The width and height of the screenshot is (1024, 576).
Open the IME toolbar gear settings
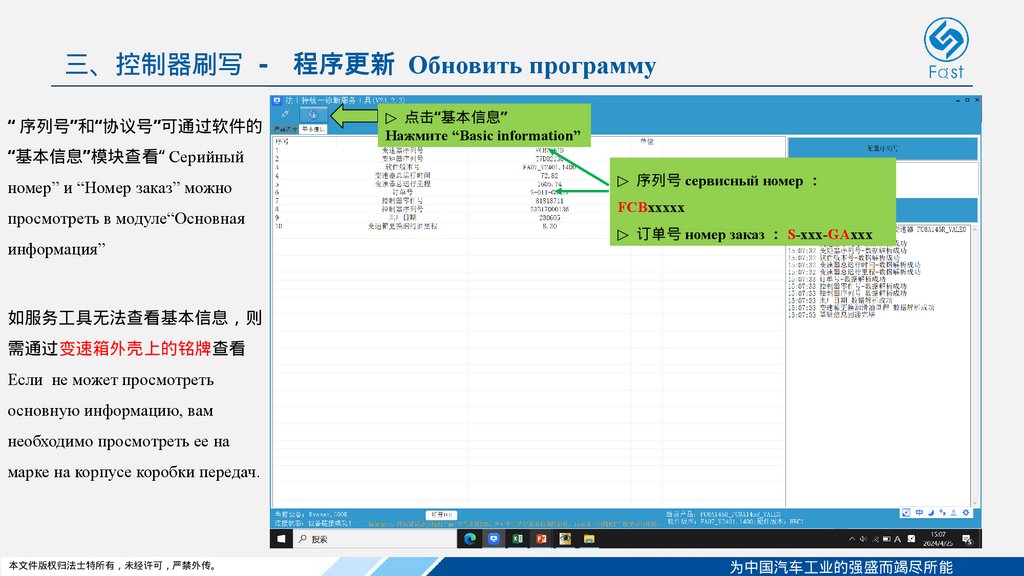(966, 513)
